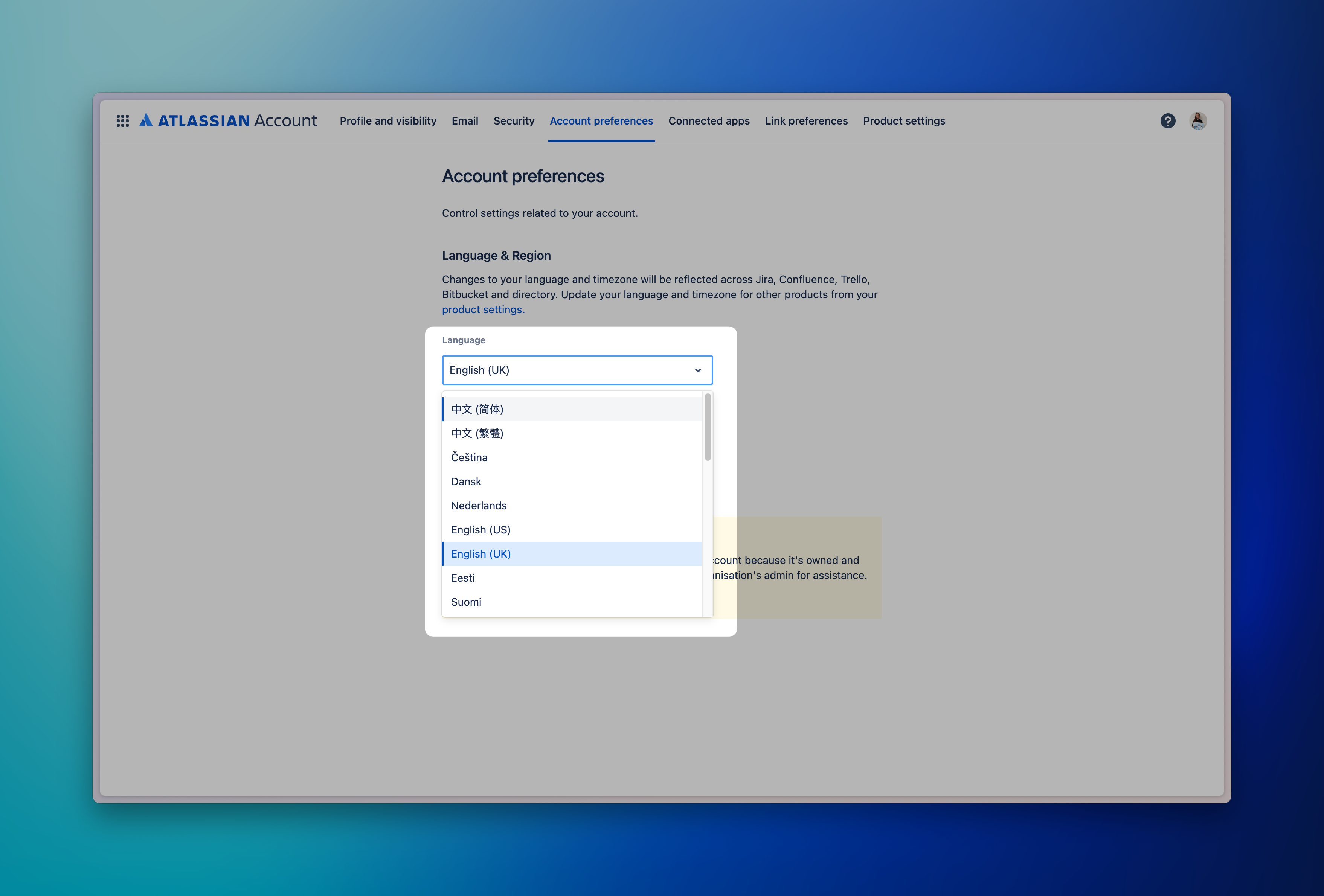Screen dimensions: 1324x896
Task: Open the help menu via question mark icon
Action: (x=1168, y=120)
